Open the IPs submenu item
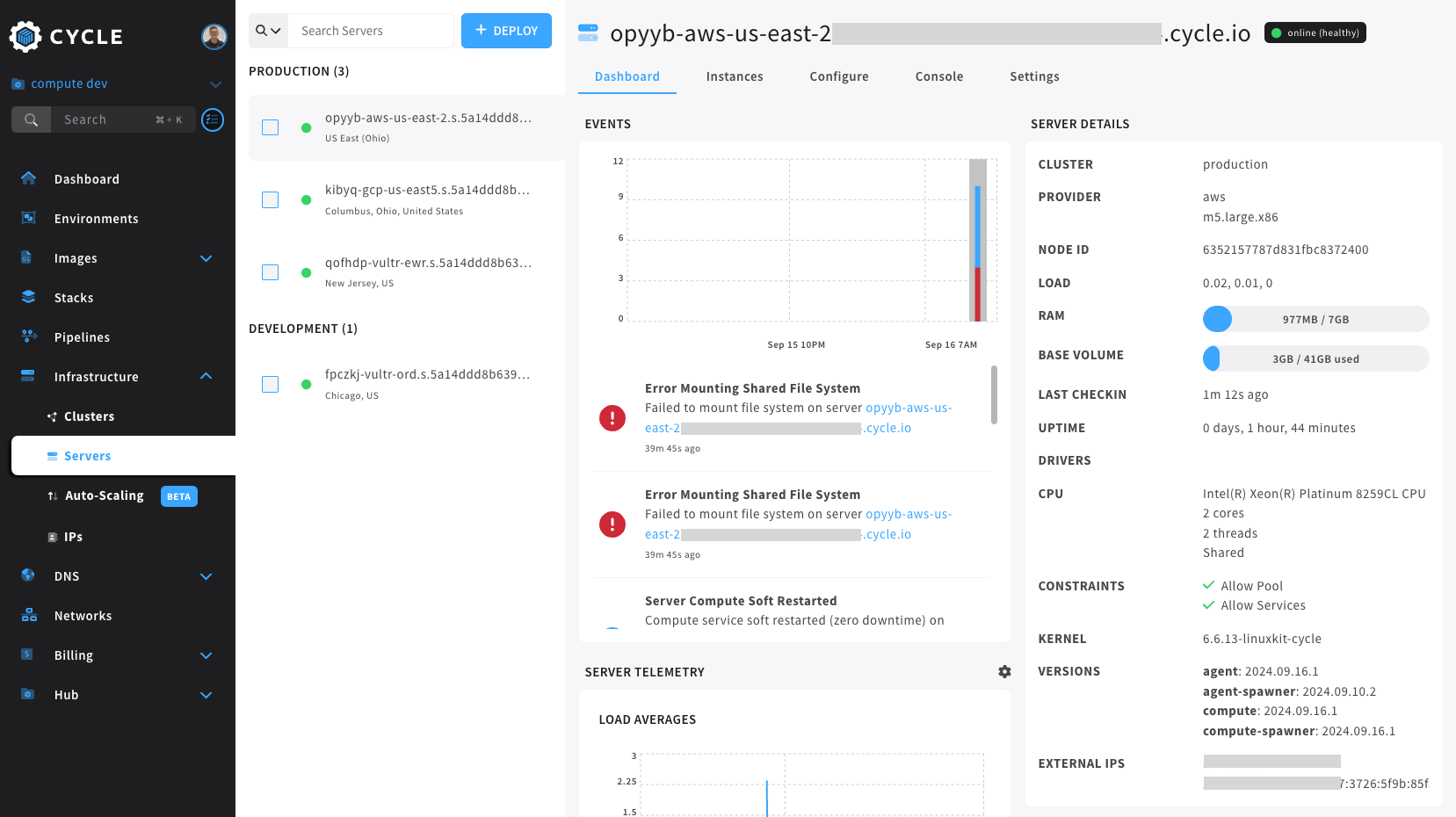1456x817 pixels. pyautogui.click(x=73, y=537)
